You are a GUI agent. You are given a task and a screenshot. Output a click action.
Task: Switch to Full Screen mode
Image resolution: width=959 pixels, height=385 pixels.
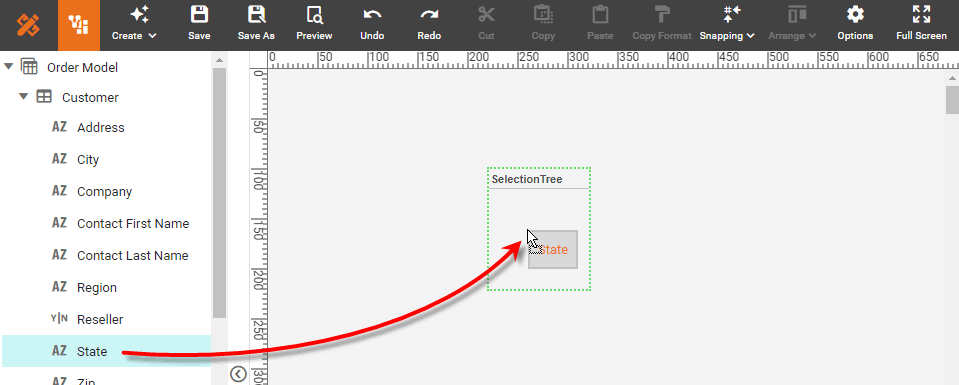pyautogui.click(x=922, y=24)
